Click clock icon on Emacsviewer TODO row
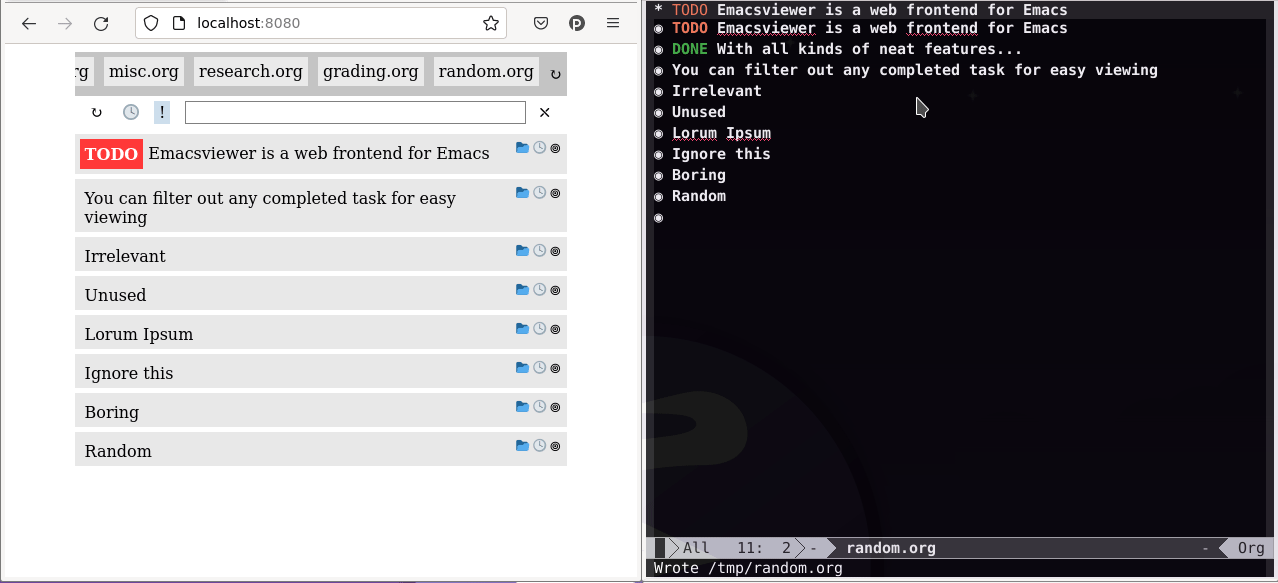The width and height of the screenshot is (1278, 583). click(539, 148)
